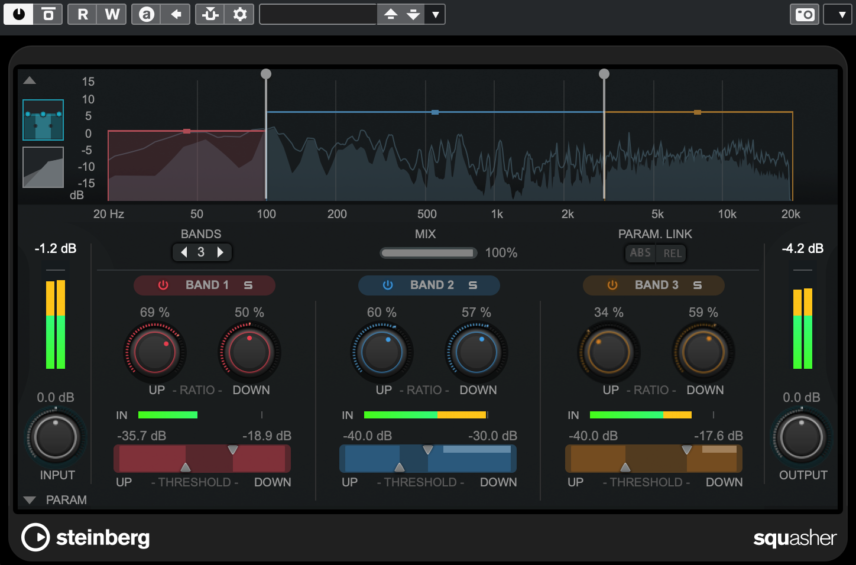856x565 pixels.
Task: Click the blue Band 2 gain handle
Action: tap(435, 112)
